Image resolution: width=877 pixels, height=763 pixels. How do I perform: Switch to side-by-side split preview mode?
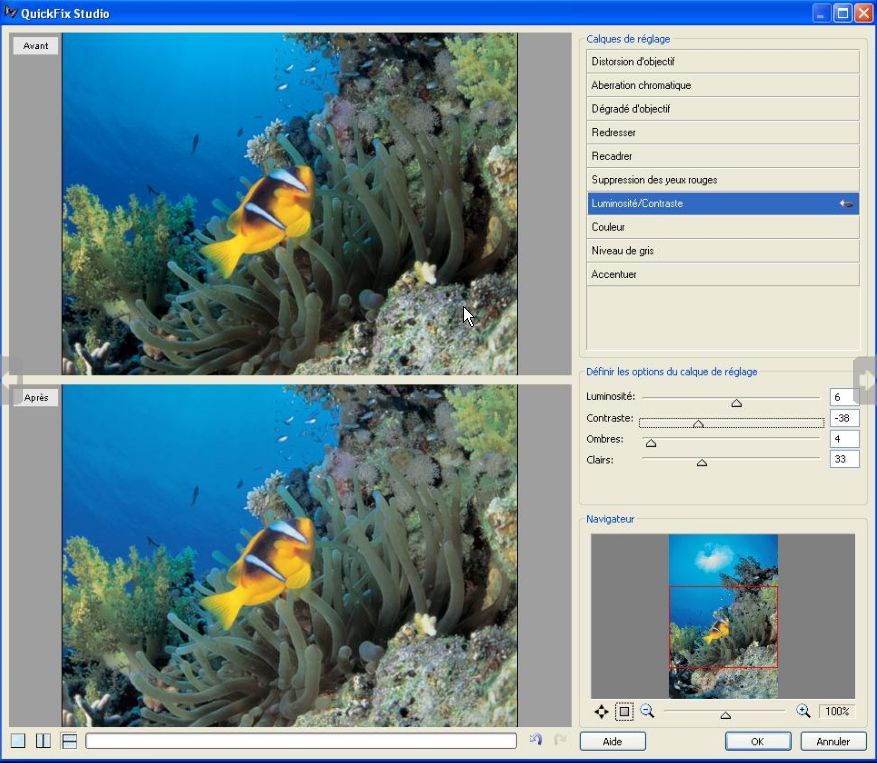click(x=43, y=741)
